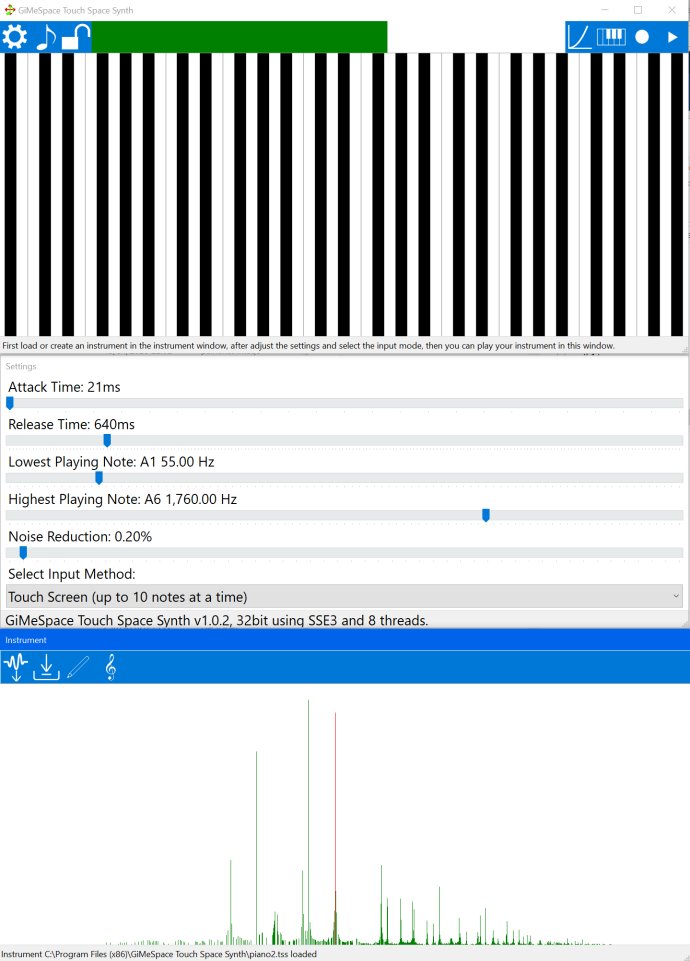Click the Attack Time slider handle
Image resolution: width=690 pixels, height=961 pixels.
click(10, 403)
